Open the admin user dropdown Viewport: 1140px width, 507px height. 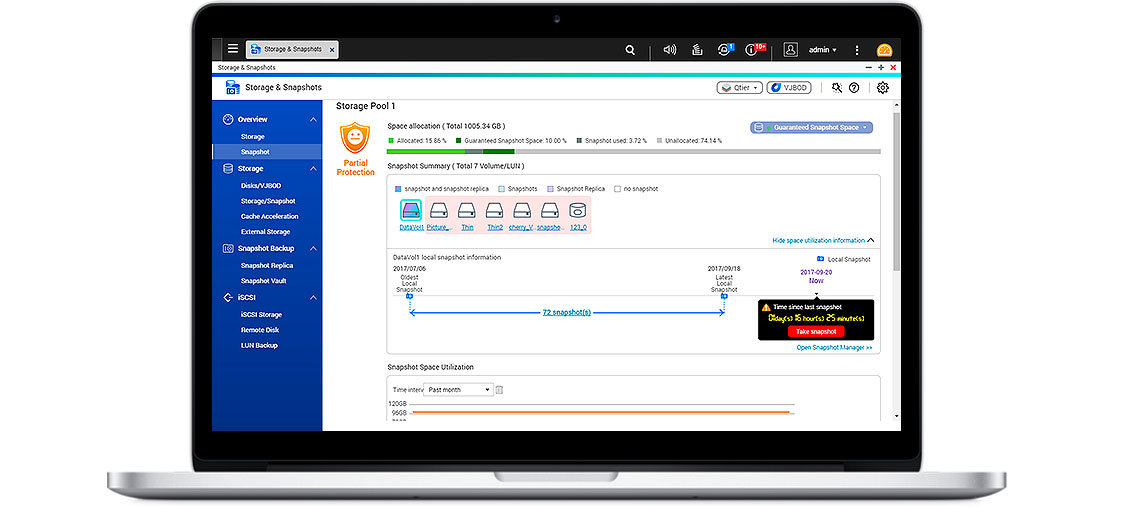point(823,49)
